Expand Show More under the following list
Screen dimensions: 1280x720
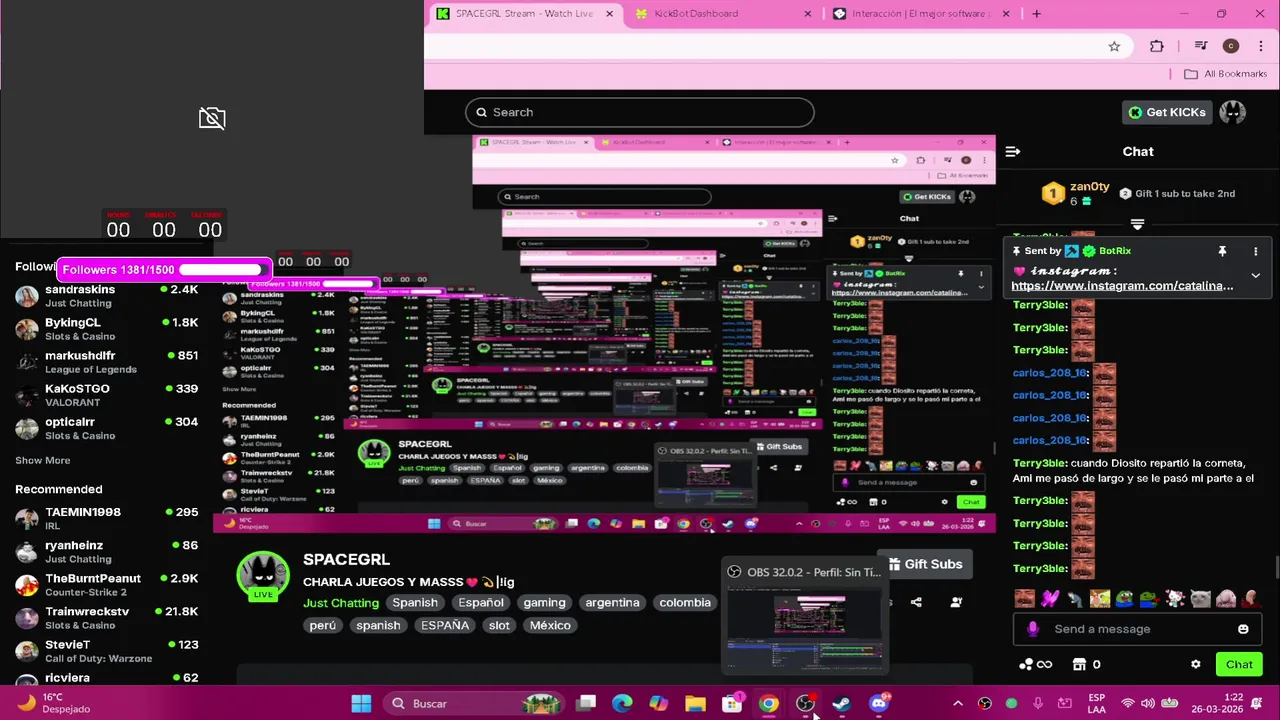[x=43, y=461]
